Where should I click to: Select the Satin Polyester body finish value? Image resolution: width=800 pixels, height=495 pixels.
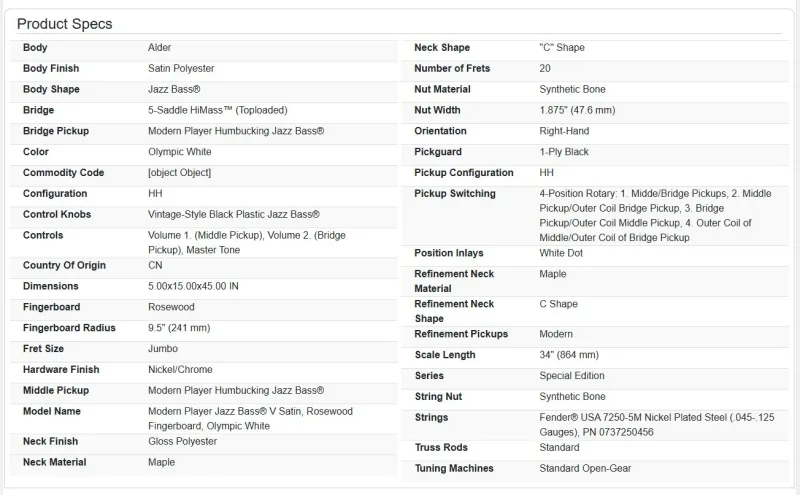181,69
